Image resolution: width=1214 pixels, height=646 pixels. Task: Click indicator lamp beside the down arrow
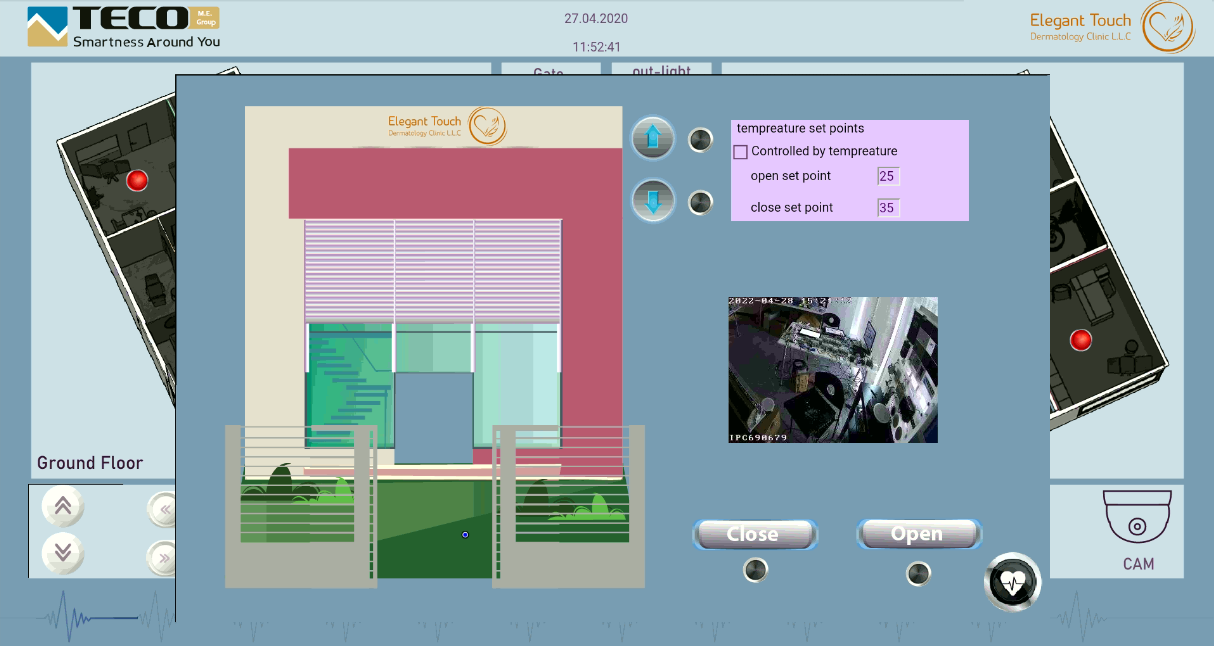(x=701, y=203)
